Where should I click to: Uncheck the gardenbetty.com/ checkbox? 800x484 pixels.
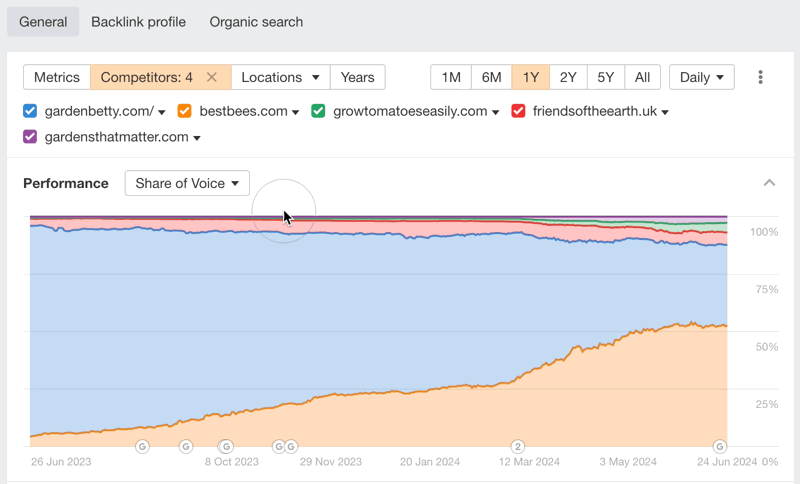[x=30, y=111]
